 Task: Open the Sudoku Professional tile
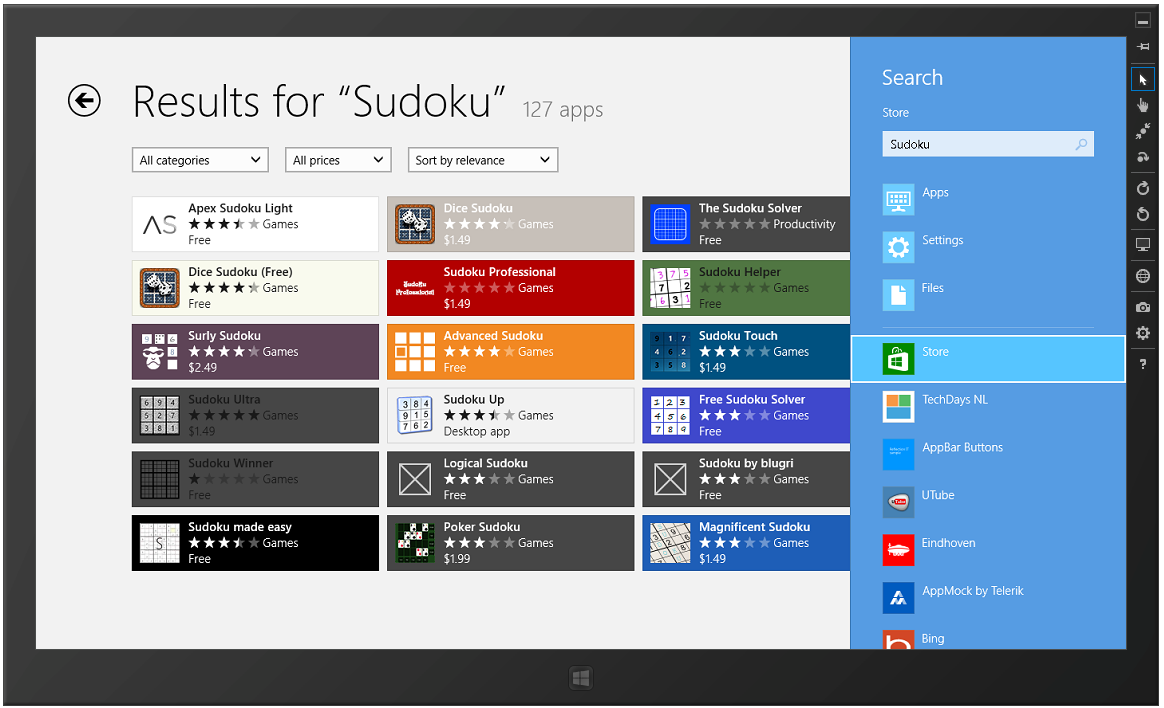[511, 288]
